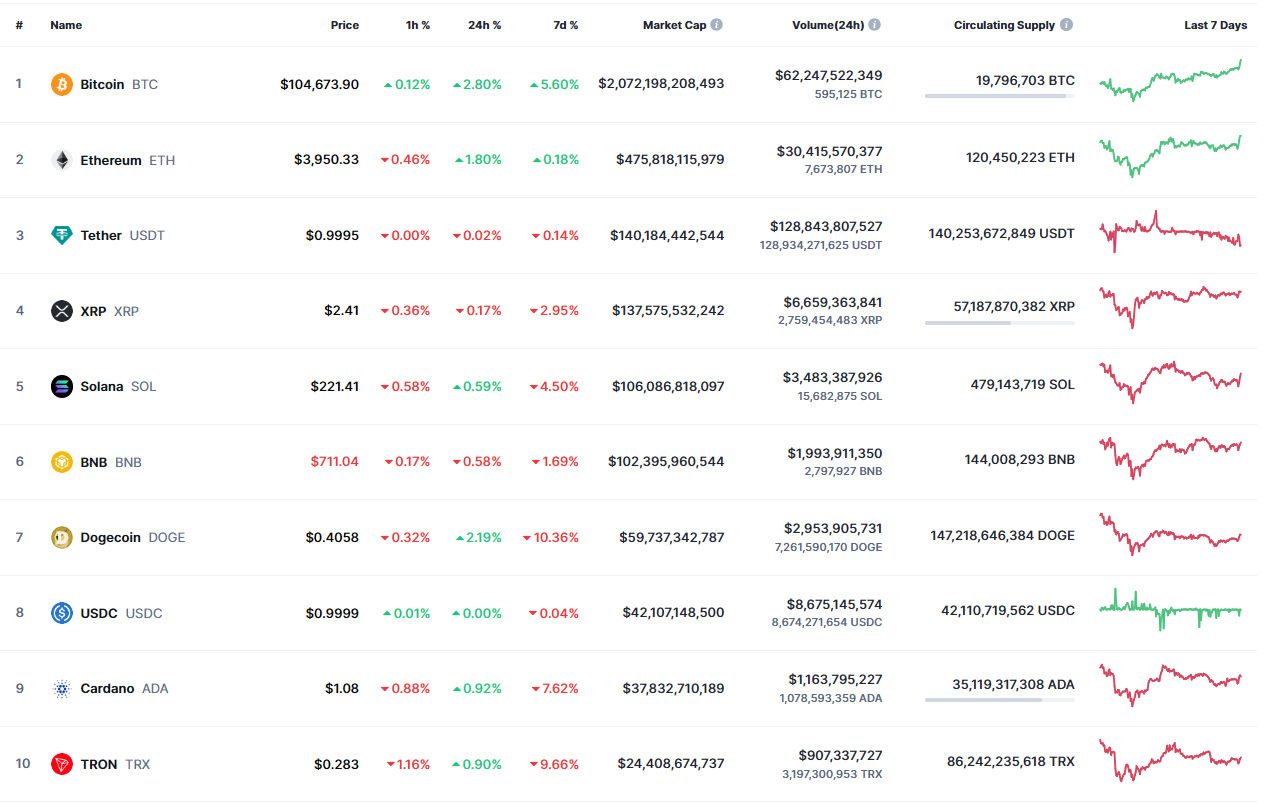Click the Solana logo icon
The image size is (1264, 804).
pyautogui.click(x=62, y=387)
